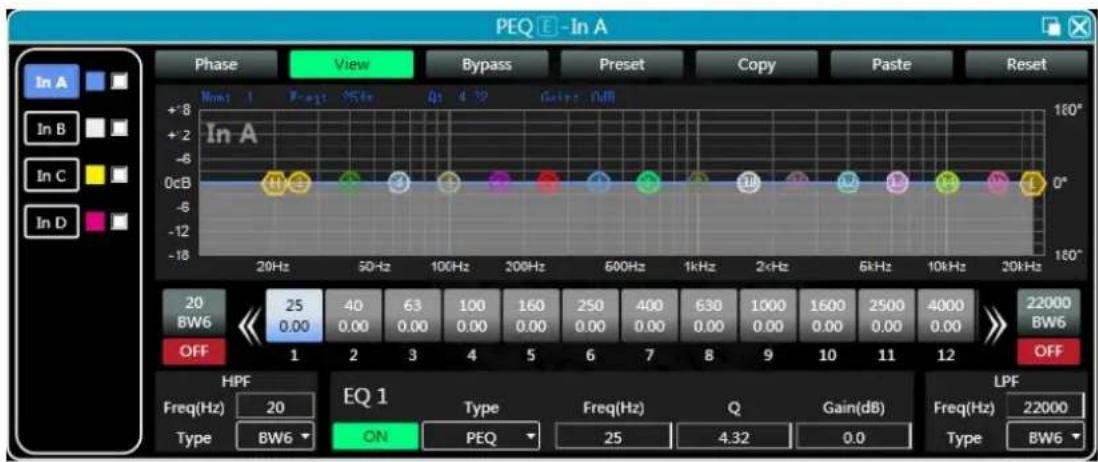1098x462 pixels.
Task: Select band 10 at 1600 Hz
Action: (x=827, y=316)
